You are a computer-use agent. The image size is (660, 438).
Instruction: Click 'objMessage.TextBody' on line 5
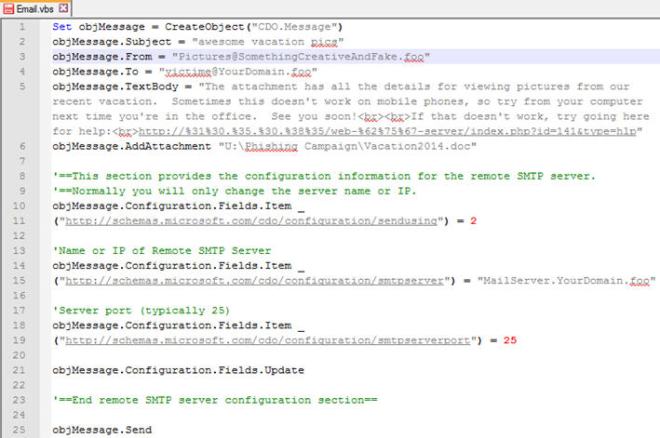pos(115,87)
